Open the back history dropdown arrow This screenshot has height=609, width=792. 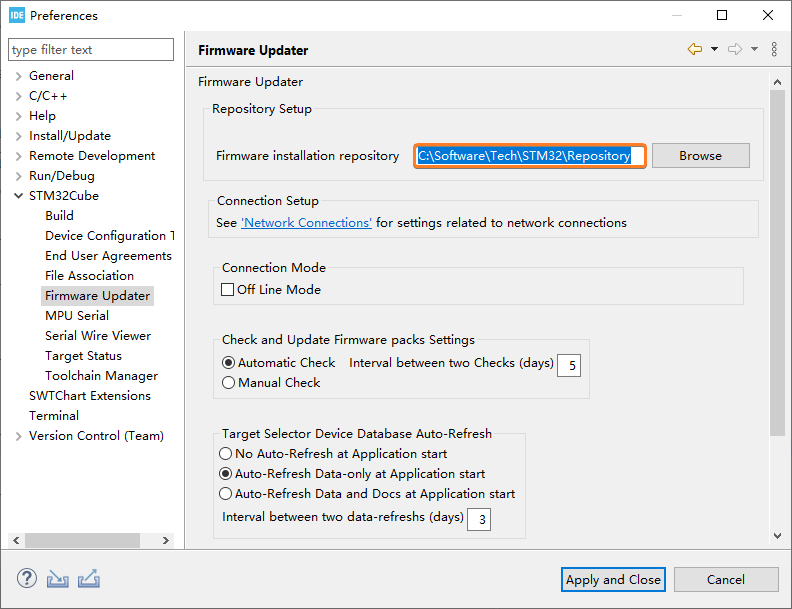click(714, 49)
